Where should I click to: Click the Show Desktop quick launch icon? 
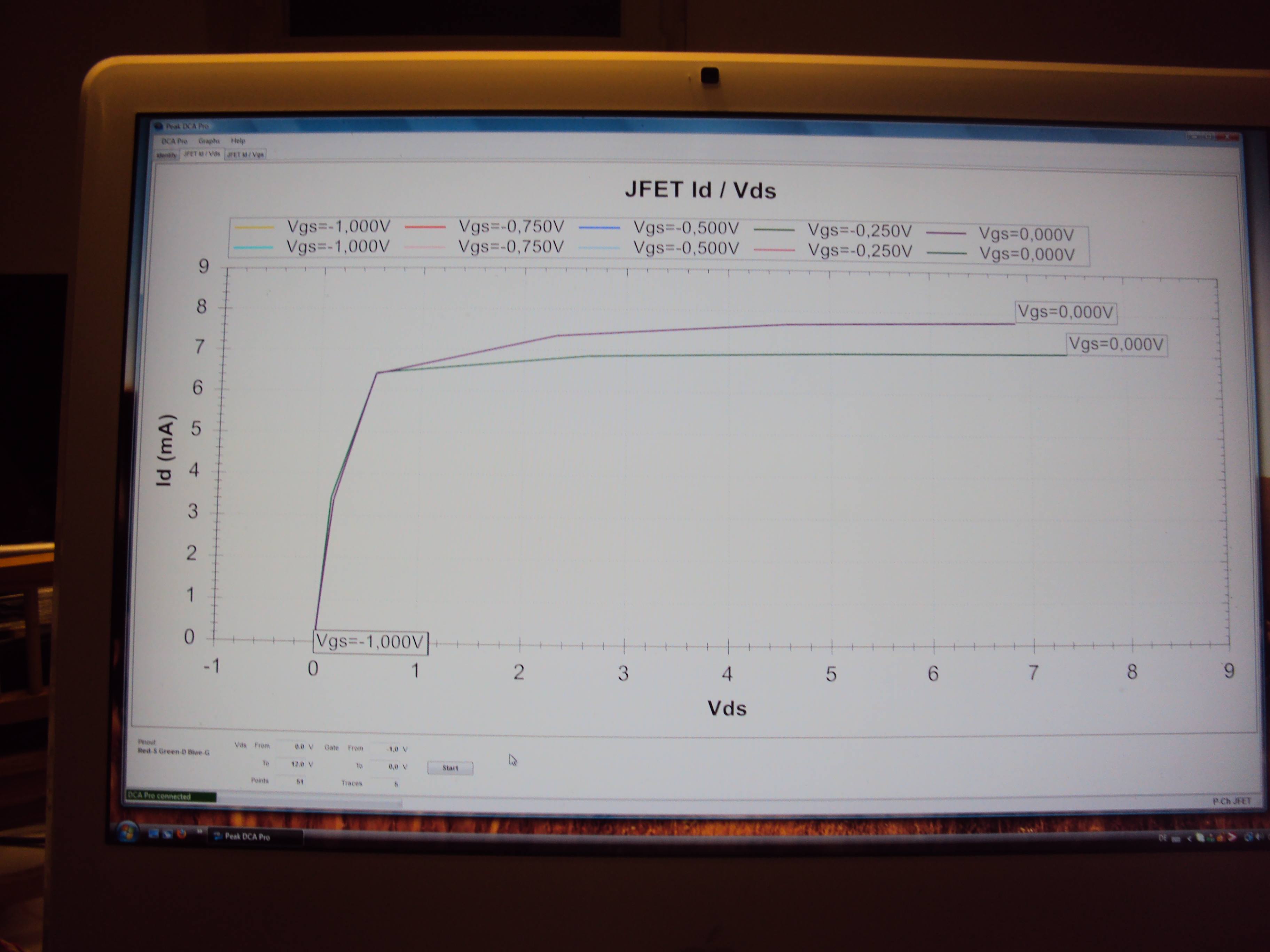point(153,834)
